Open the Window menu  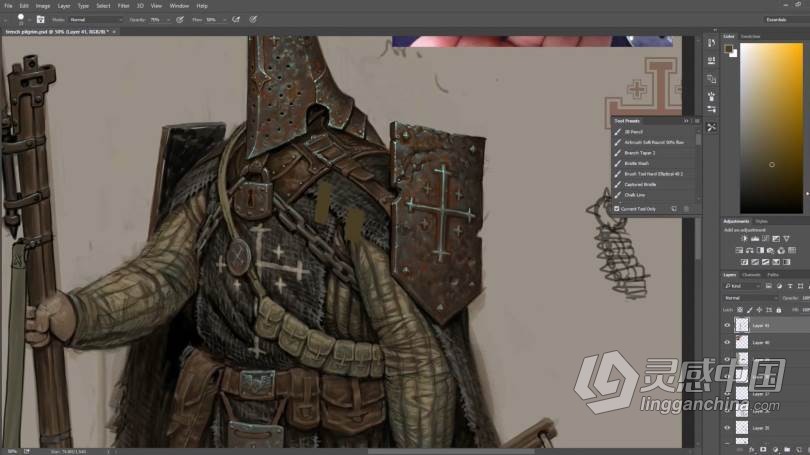pos(179,6)
